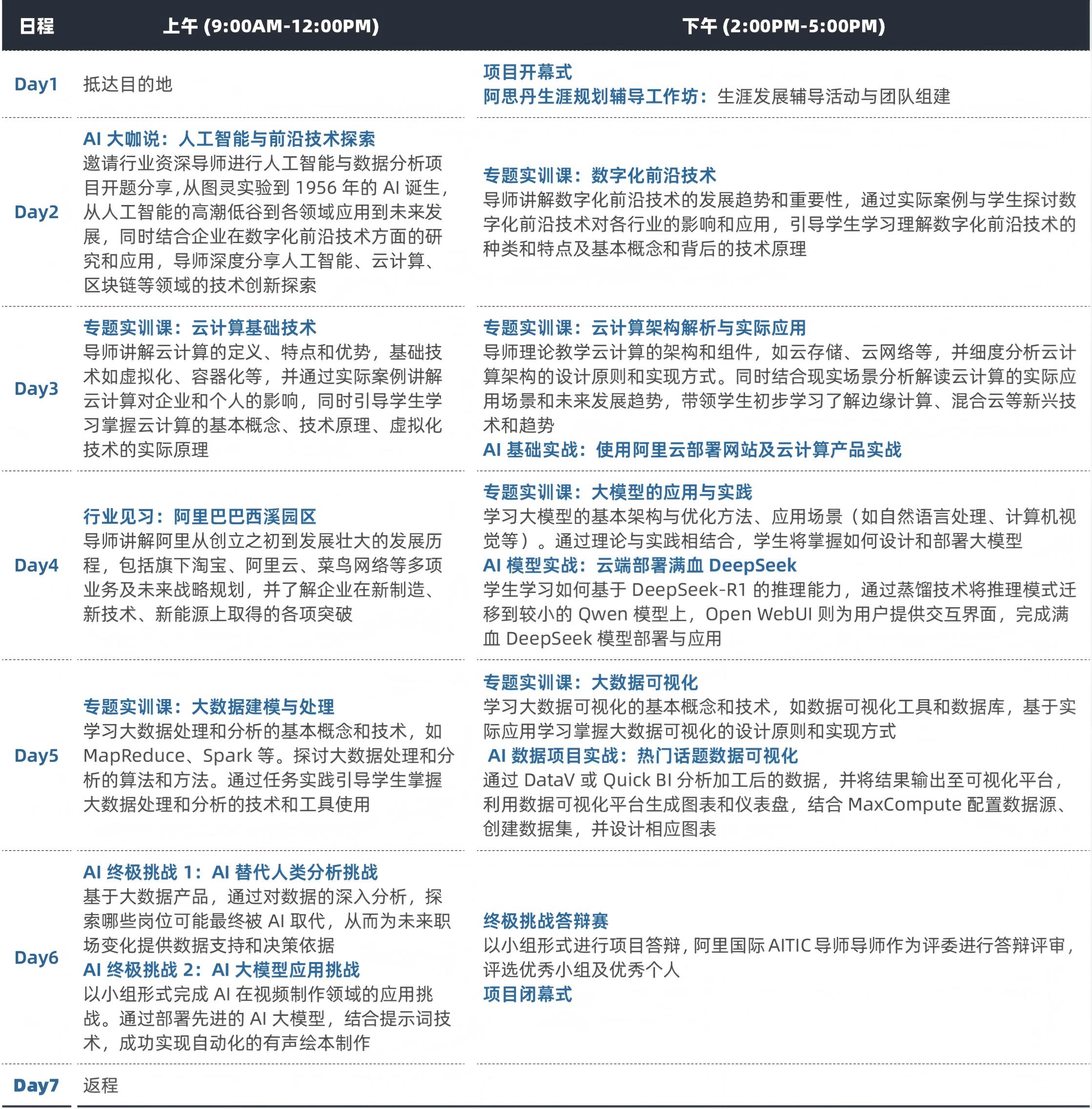Click the 下午 (2:00PM-5:00PM) header
This screenshot has height=1109, width=1092.
point(784,26)
